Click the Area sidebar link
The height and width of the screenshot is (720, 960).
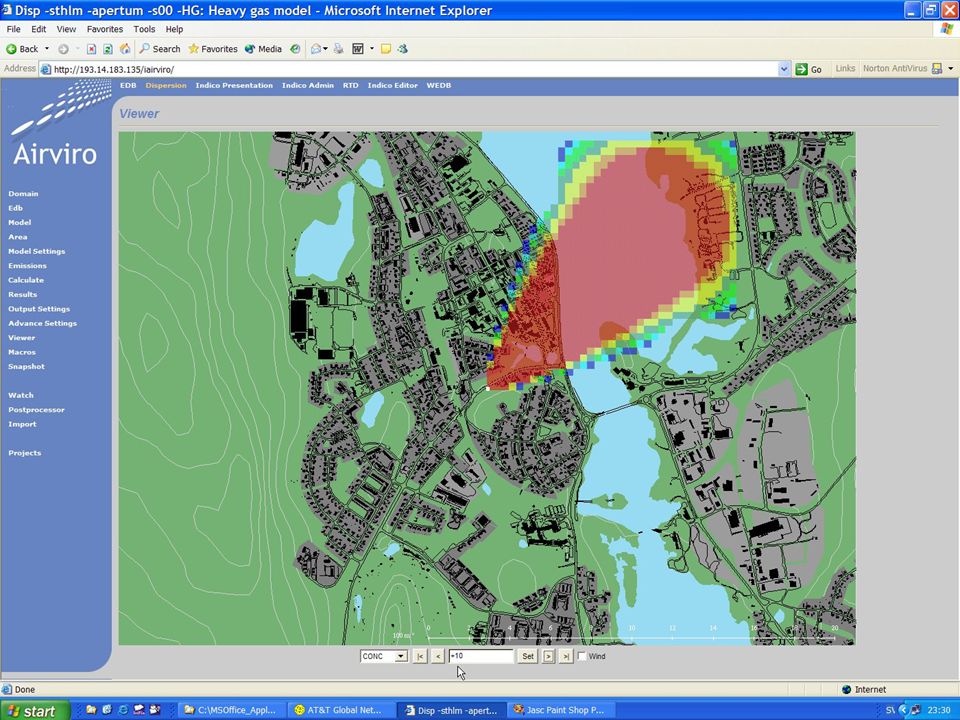pos(18,237)
